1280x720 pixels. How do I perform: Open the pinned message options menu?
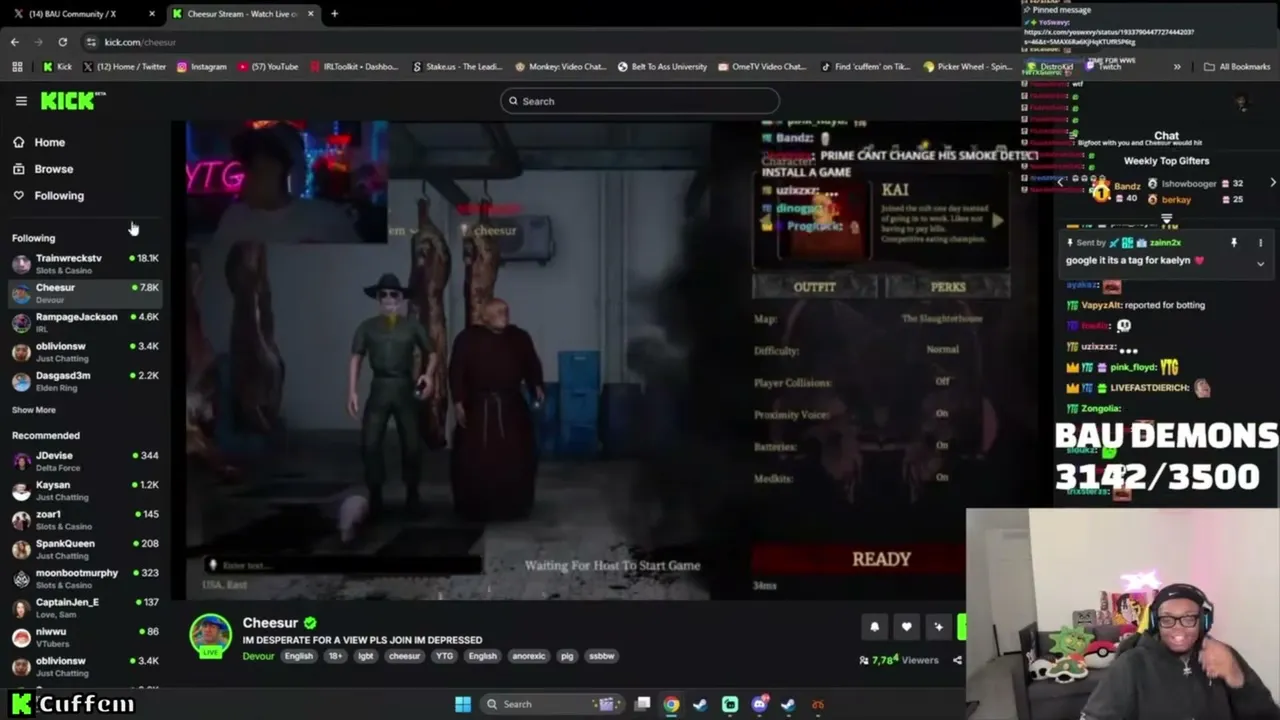pyautogui.click(x=1260, y=243)
